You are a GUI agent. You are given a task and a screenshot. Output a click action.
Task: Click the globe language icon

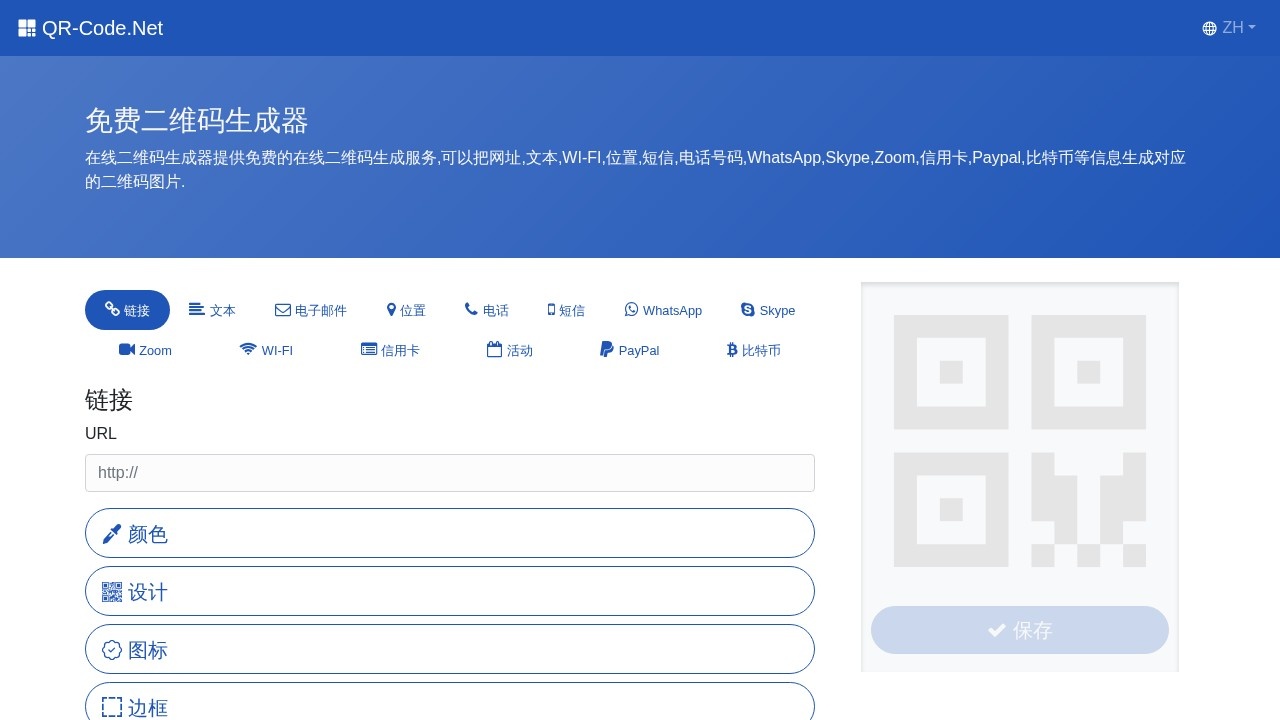[x=1210, y=28]
